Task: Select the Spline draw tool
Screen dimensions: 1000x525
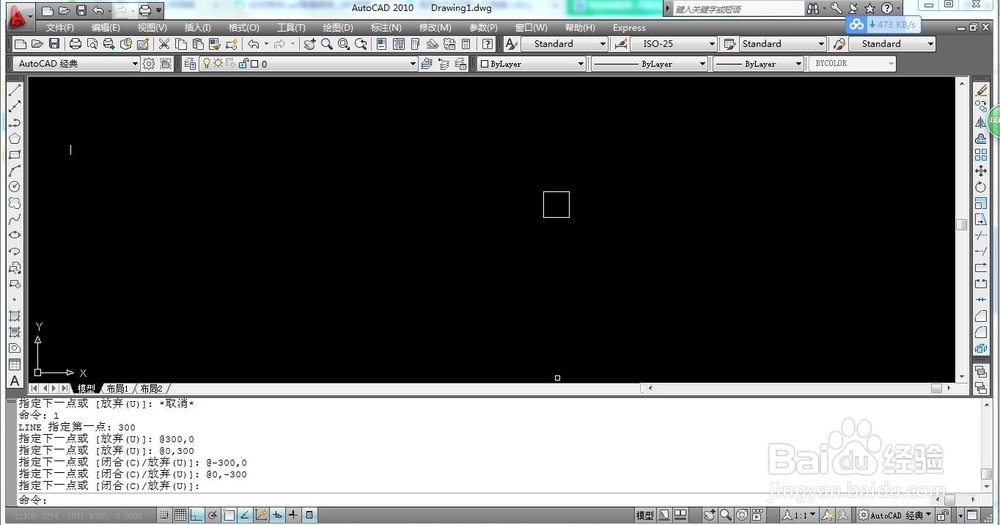Action: [15, 219]
